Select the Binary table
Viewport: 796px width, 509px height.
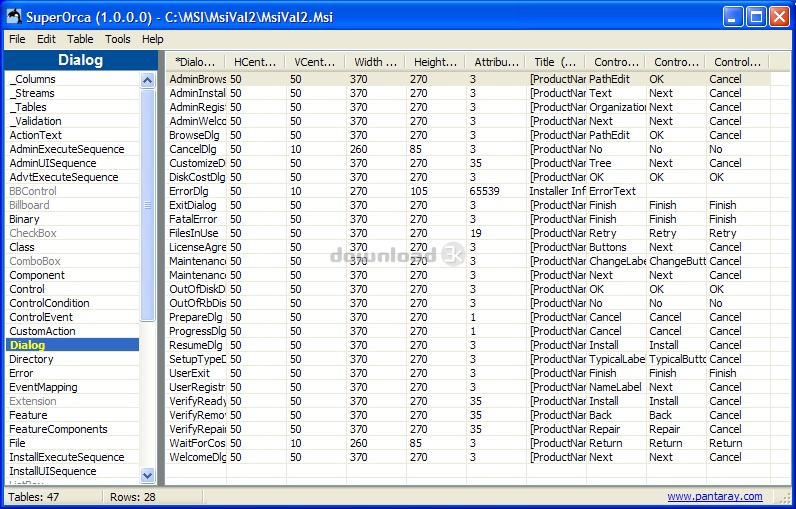tap(73, 219)
